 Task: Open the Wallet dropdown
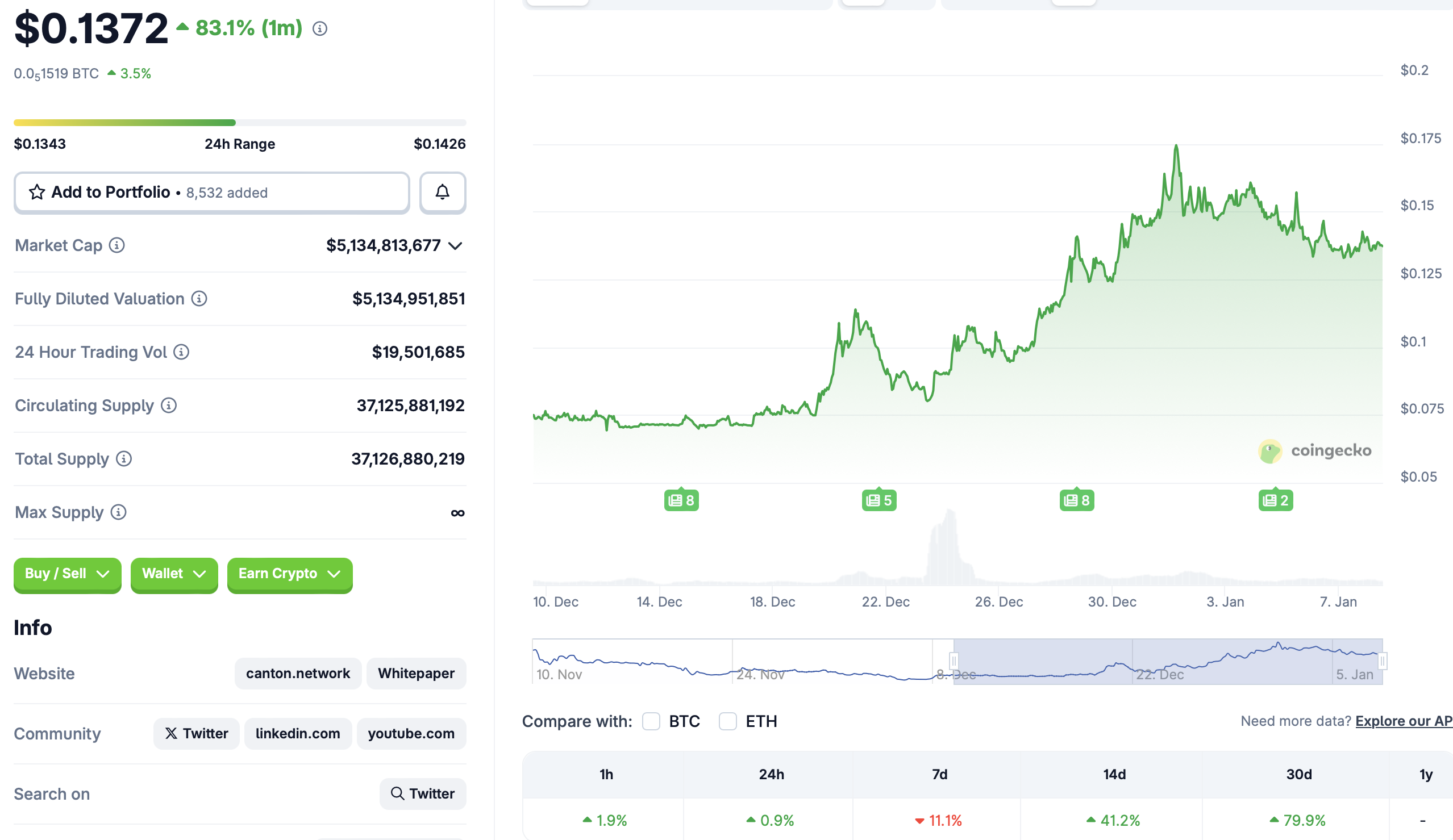point(173,574)
